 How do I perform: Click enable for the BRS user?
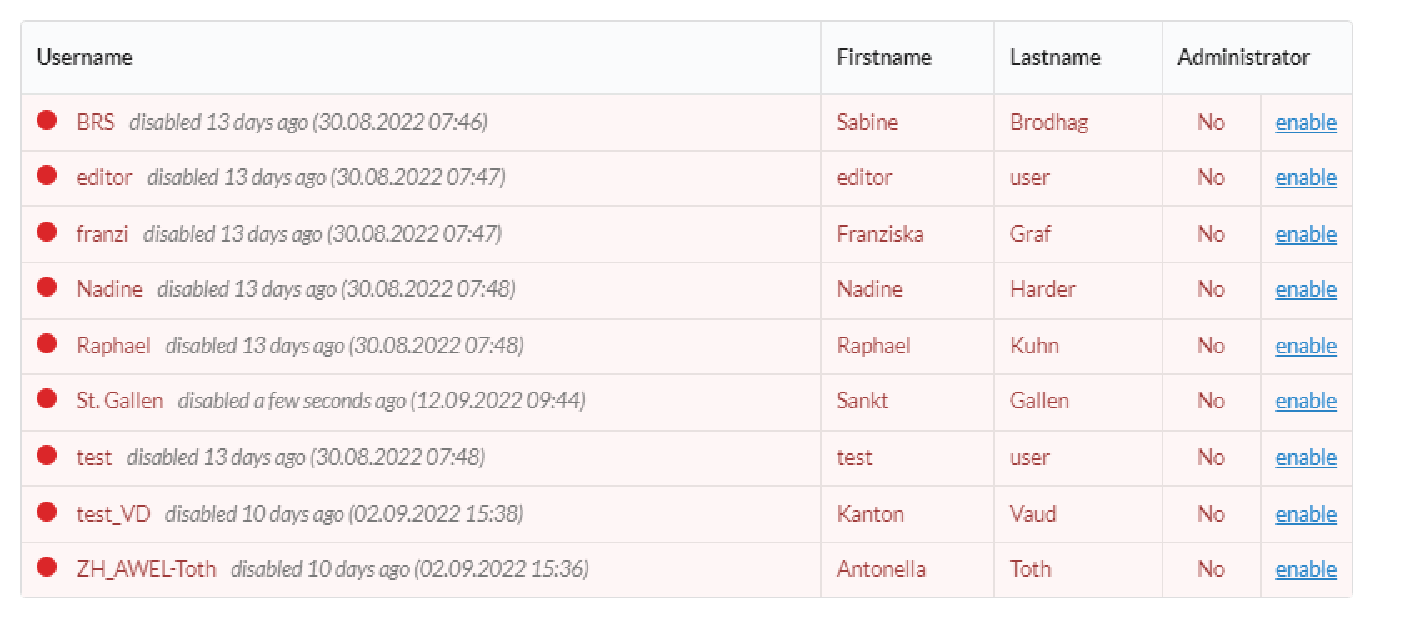1305,121
